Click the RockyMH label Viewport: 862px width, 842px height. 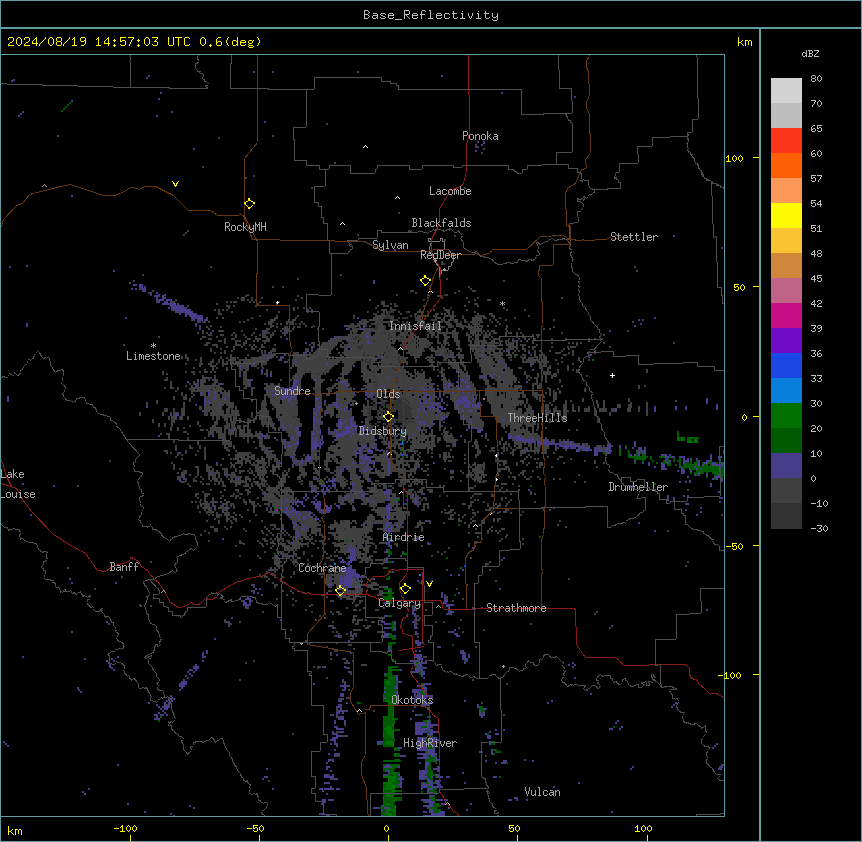point(245,226)
